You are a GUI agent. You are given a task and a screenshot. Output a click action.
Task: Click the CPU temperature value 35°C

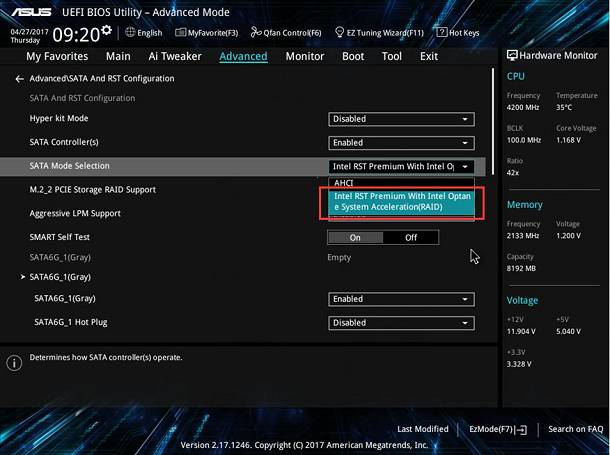click(x=564, y=107)
